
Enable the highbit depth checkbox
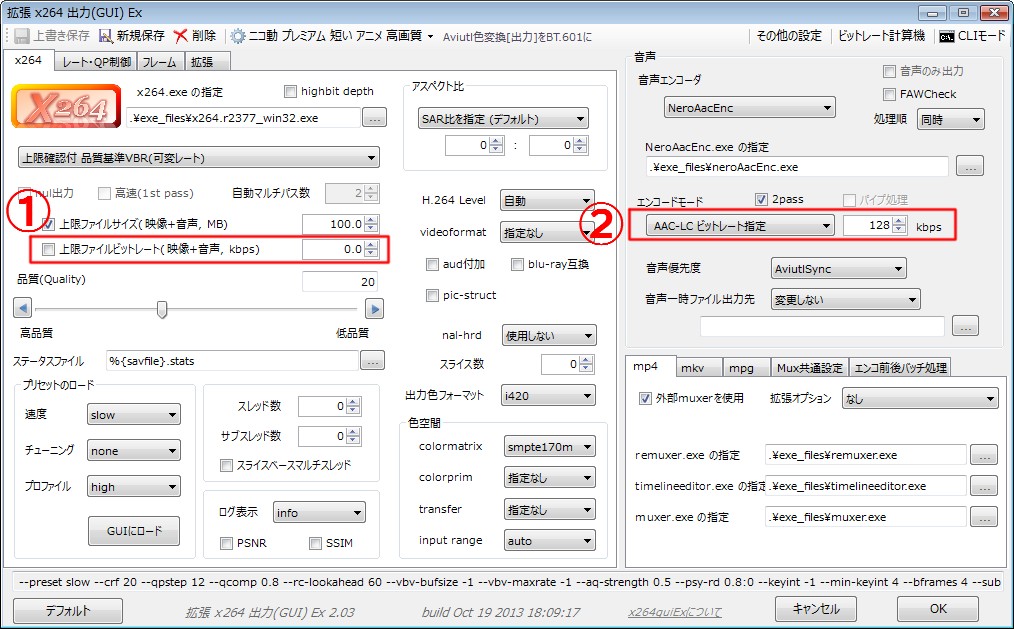pyautogui.click(x=291, y=92)
